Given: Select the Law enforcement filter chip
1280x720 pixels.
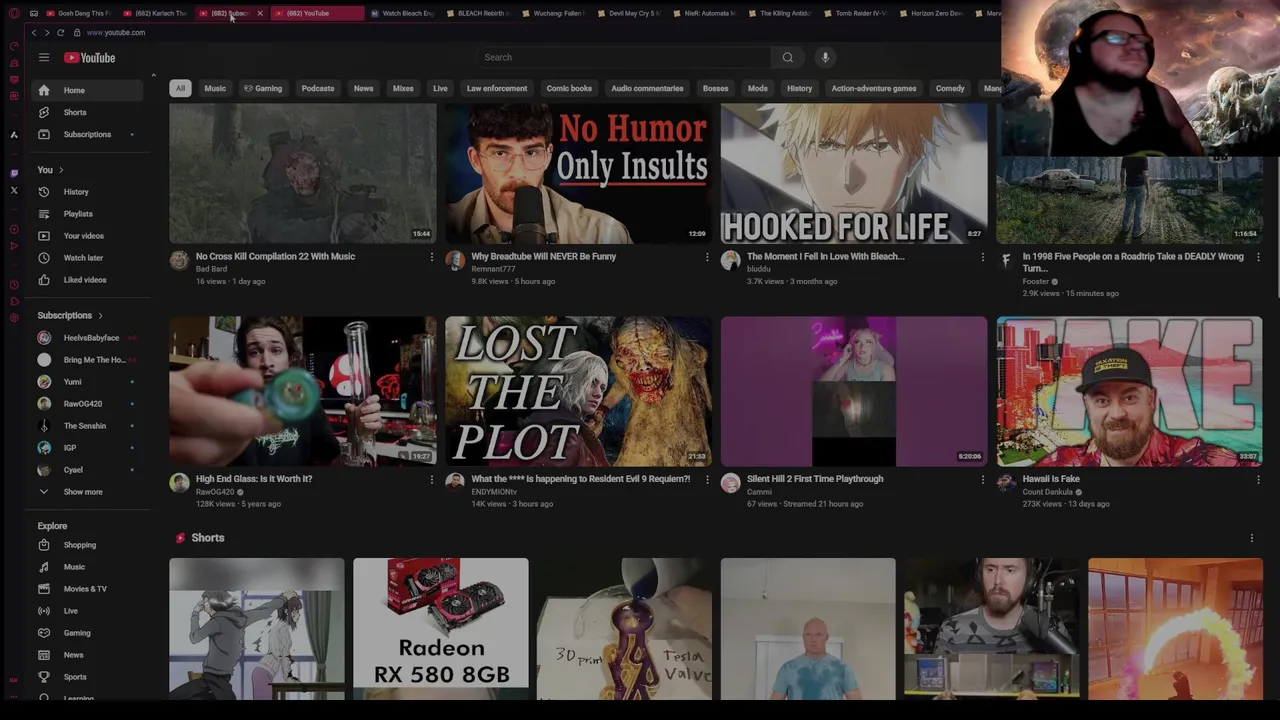Looking at the screenshot, I should [x=497, y=88].
